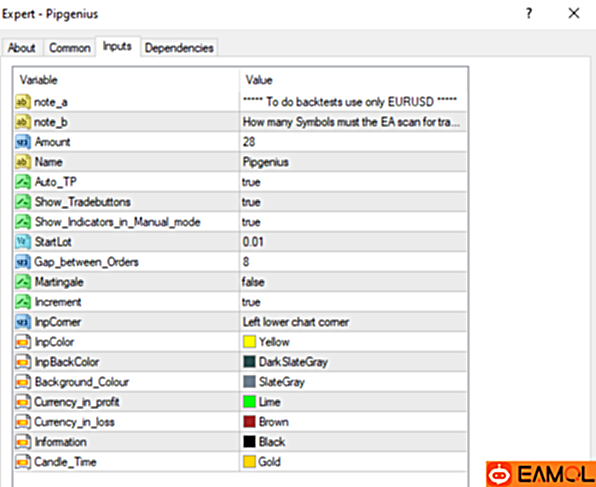The width and height of the screenshot is (596, 487).
Task: Switch to the About tab
Action: point(22,48)
